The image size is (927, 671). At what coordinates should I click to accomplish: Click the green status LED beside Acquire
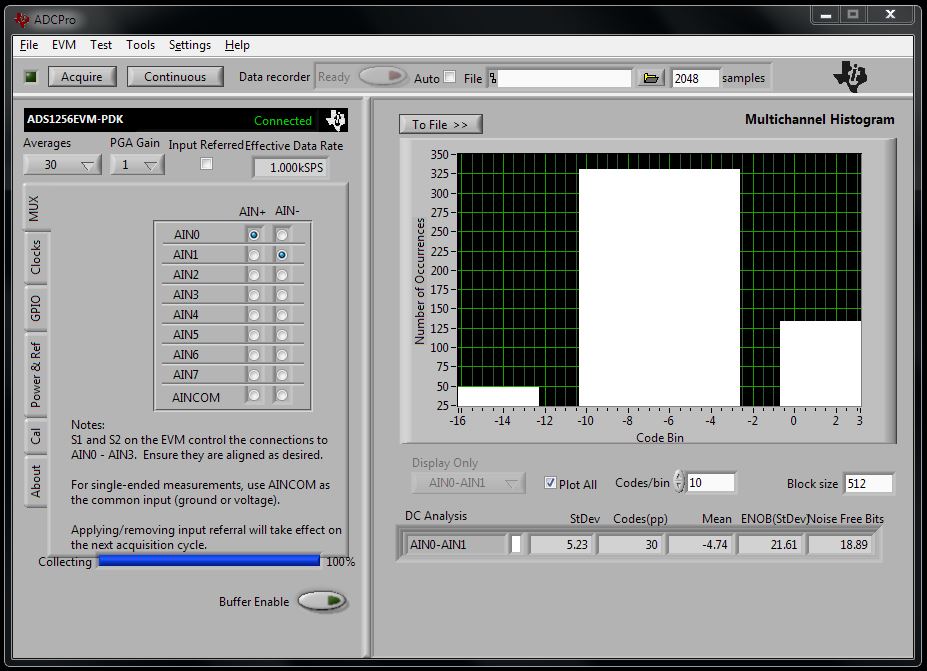coord(31,77)
